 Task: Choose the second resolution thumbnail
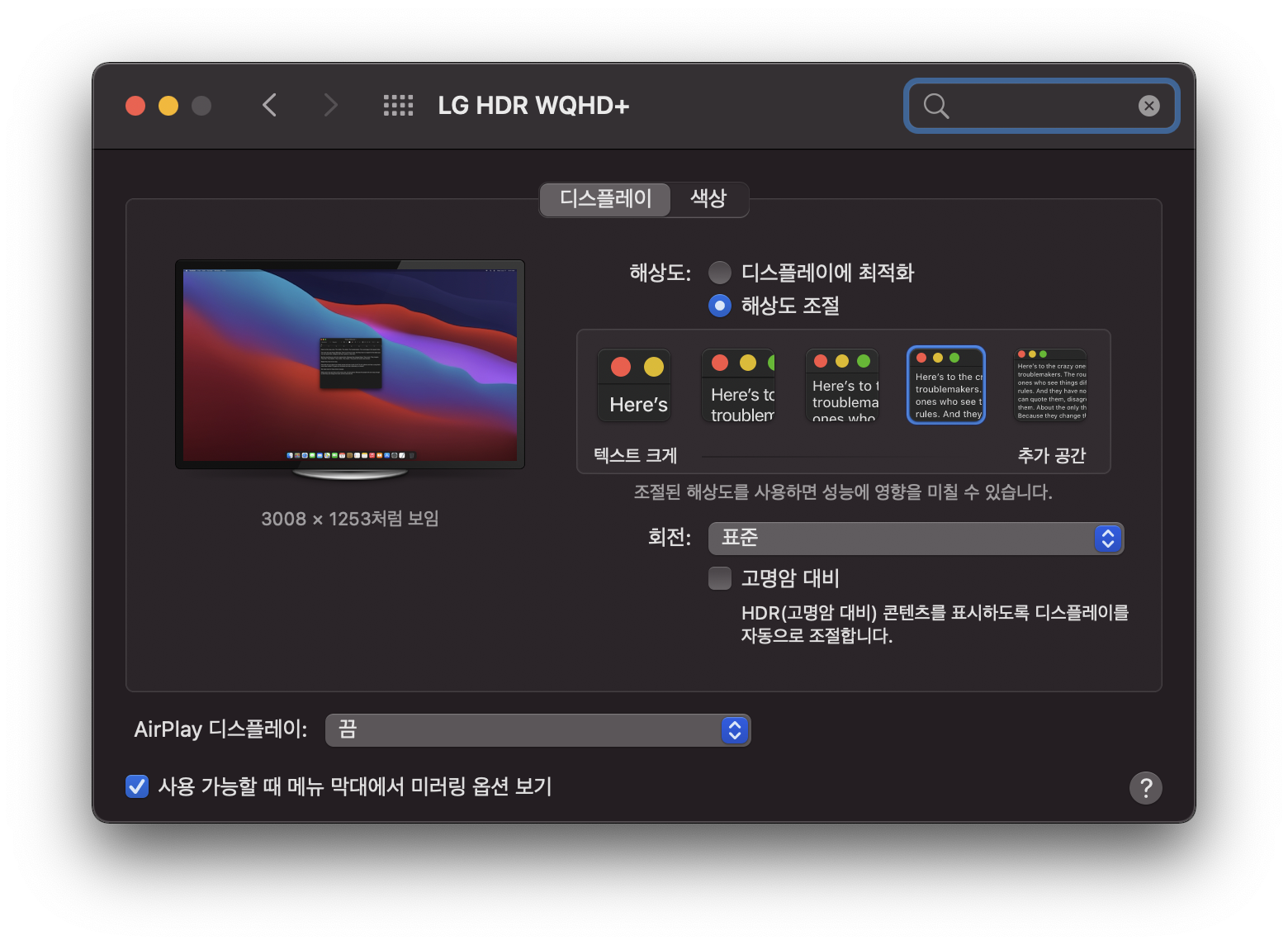click(738, 385)
